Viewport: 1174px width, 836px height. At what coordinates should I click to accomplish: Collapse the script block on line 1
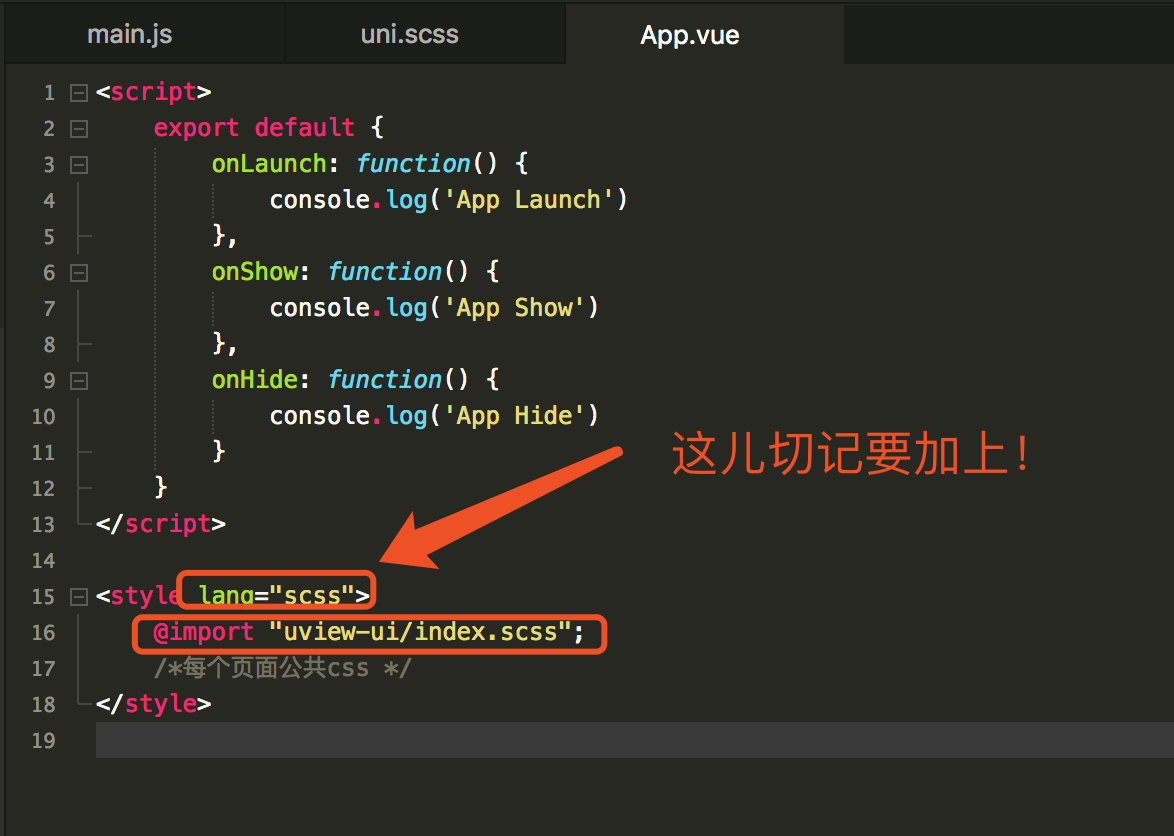(x=79, y=92)
